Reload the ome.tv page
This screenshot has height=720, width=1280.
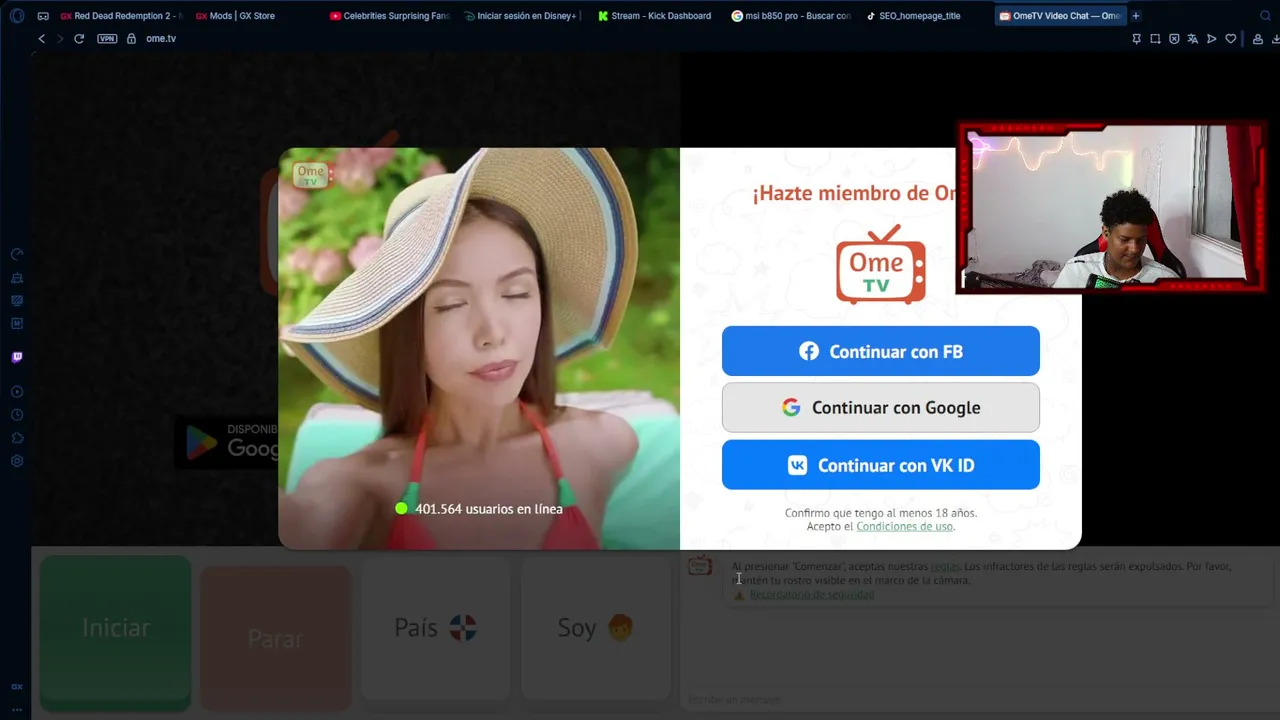79,39
